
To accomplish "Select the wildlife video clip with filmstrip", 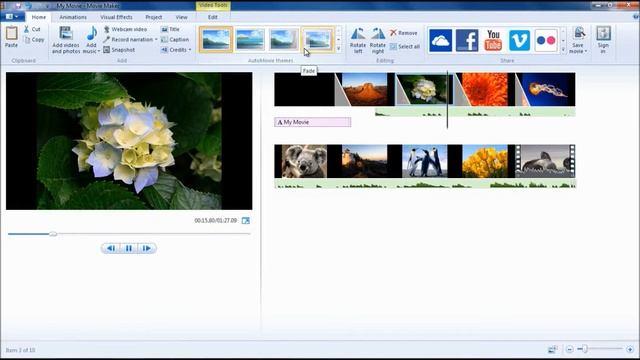I will point(545,161).
